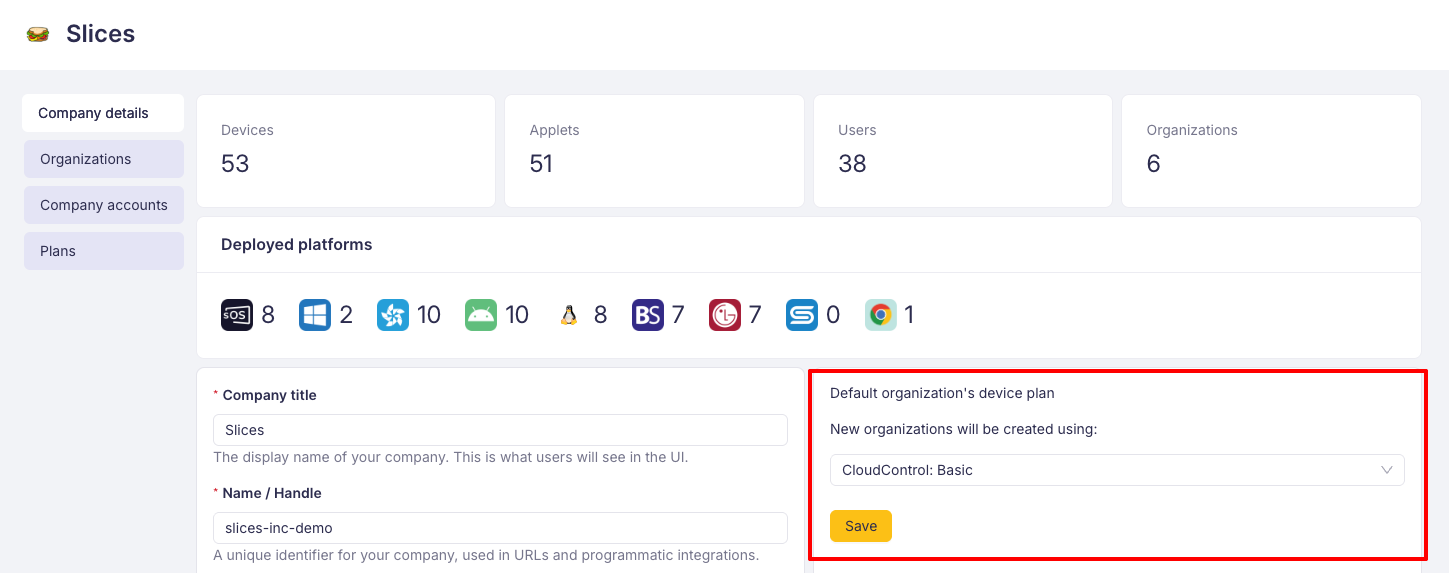Click the Windows platform icon
1449x573 pixels.
pyautogui.click(x=315, y=315)
